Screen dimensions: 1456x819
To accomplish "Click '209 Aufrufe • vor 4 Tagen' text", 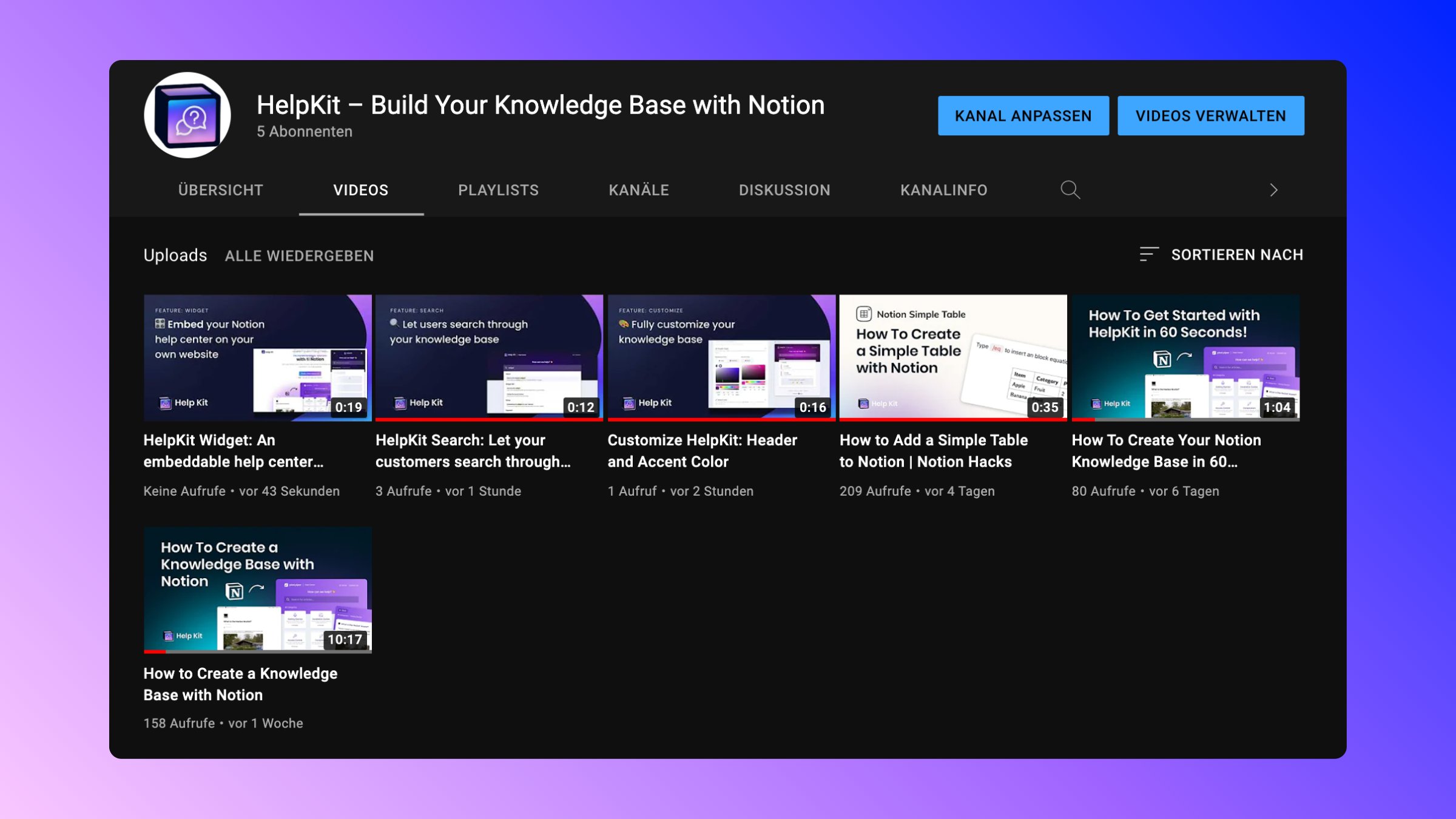I will [x=917, y=491].
